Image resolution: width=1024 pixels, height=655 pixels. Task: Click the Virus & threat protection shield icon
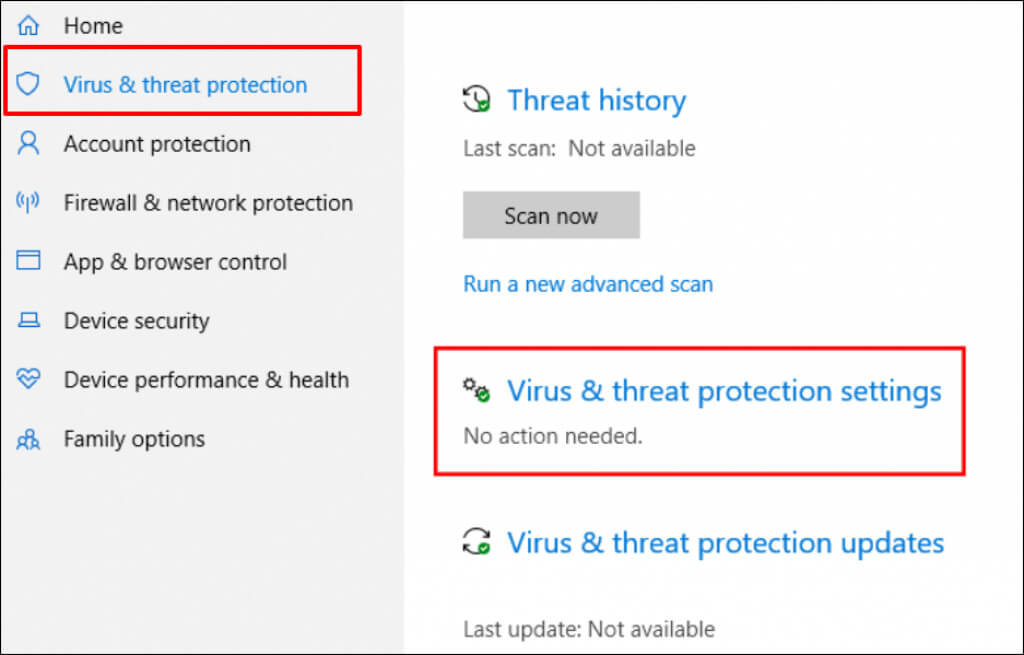pos(28,84)
